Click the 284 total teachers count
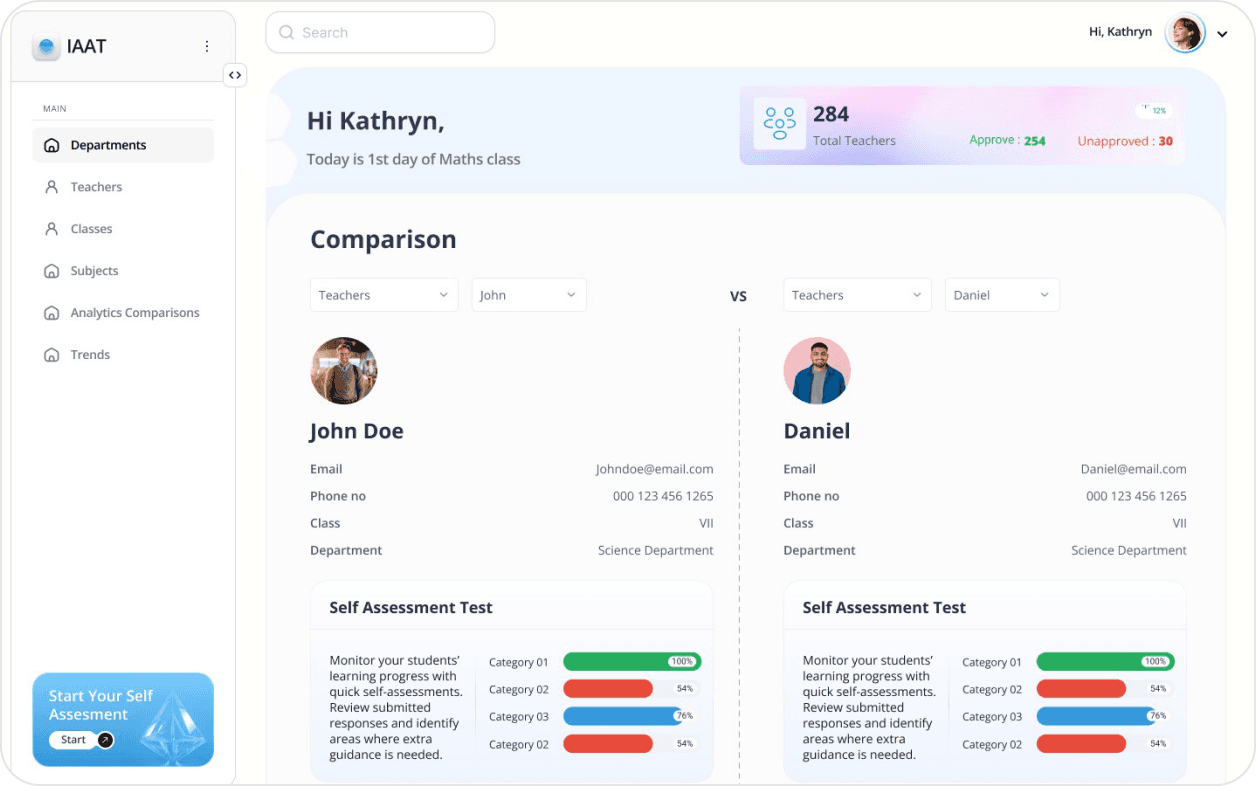Screen dimensions: 1256x786 point(831,114)
